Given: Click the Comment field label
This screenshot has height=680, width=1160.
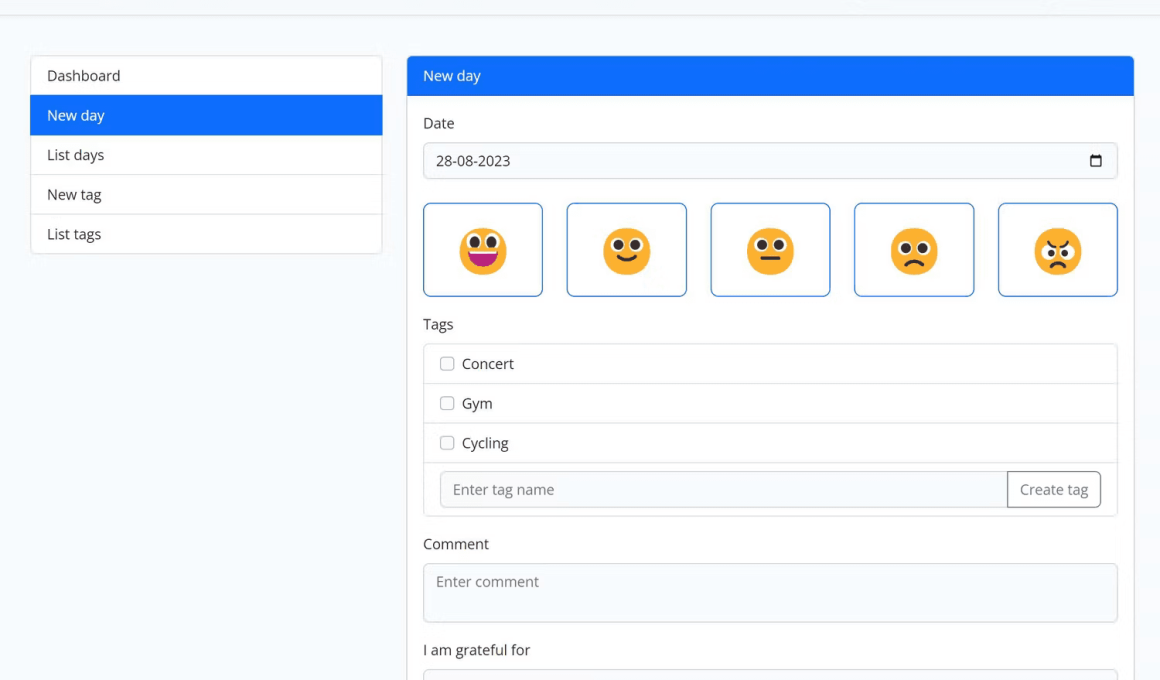Looking at the screenshot, I should (x=456, y=544).
